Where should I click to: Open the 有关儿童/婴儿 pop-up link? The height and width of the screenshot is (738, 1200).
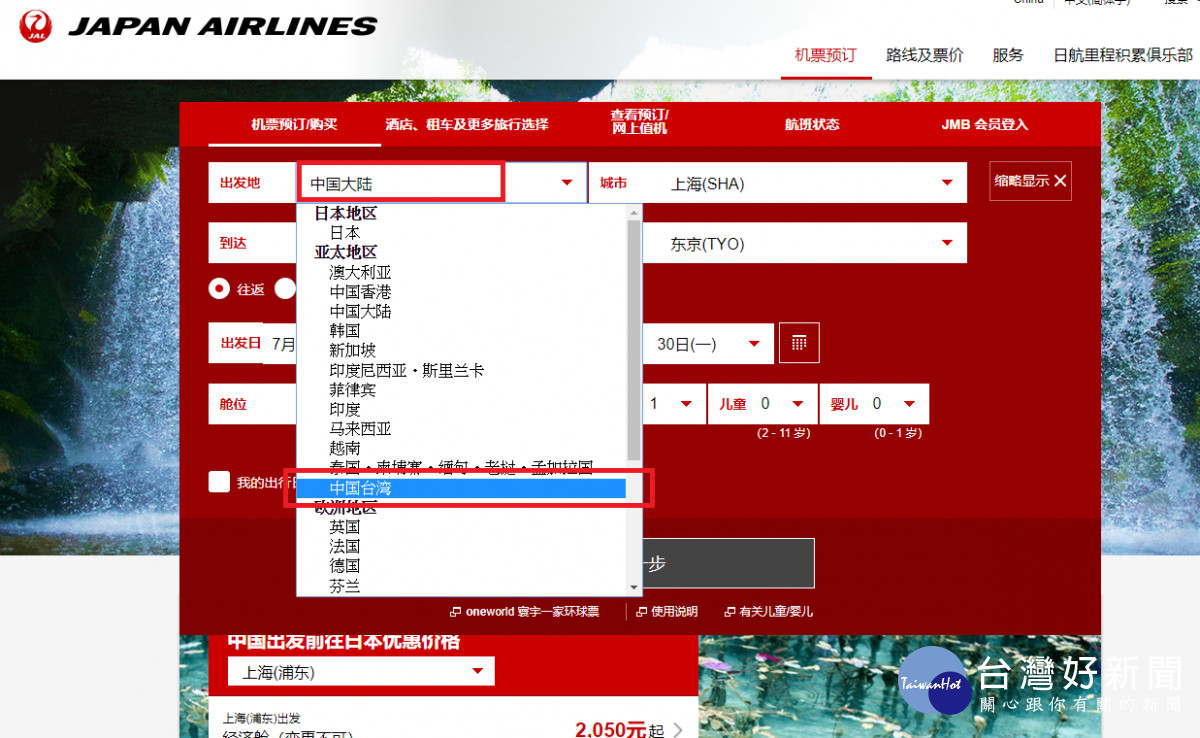(769, 611)
